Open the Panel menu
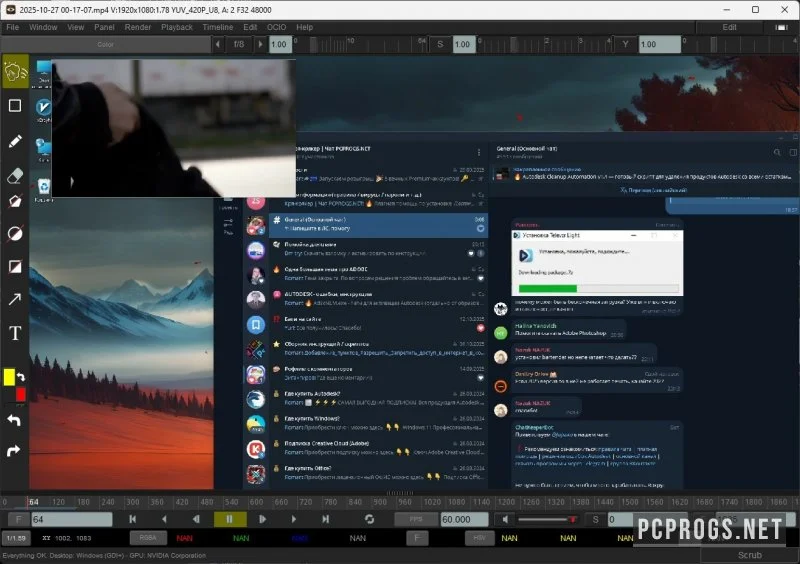Screen dimensions: 800x564 [104, 27]
